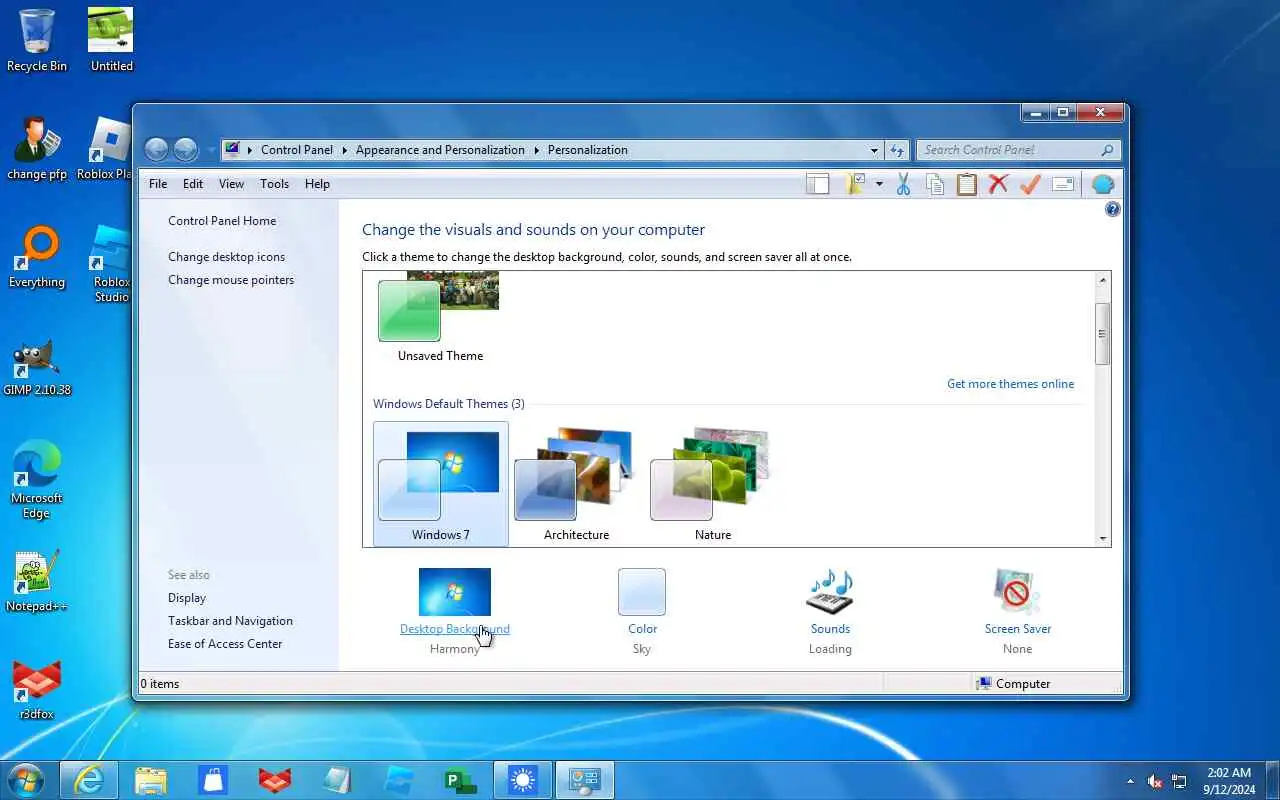Click Change desktop icons link
Screen dimensions: 1280x800
click(x=226, y=257)
